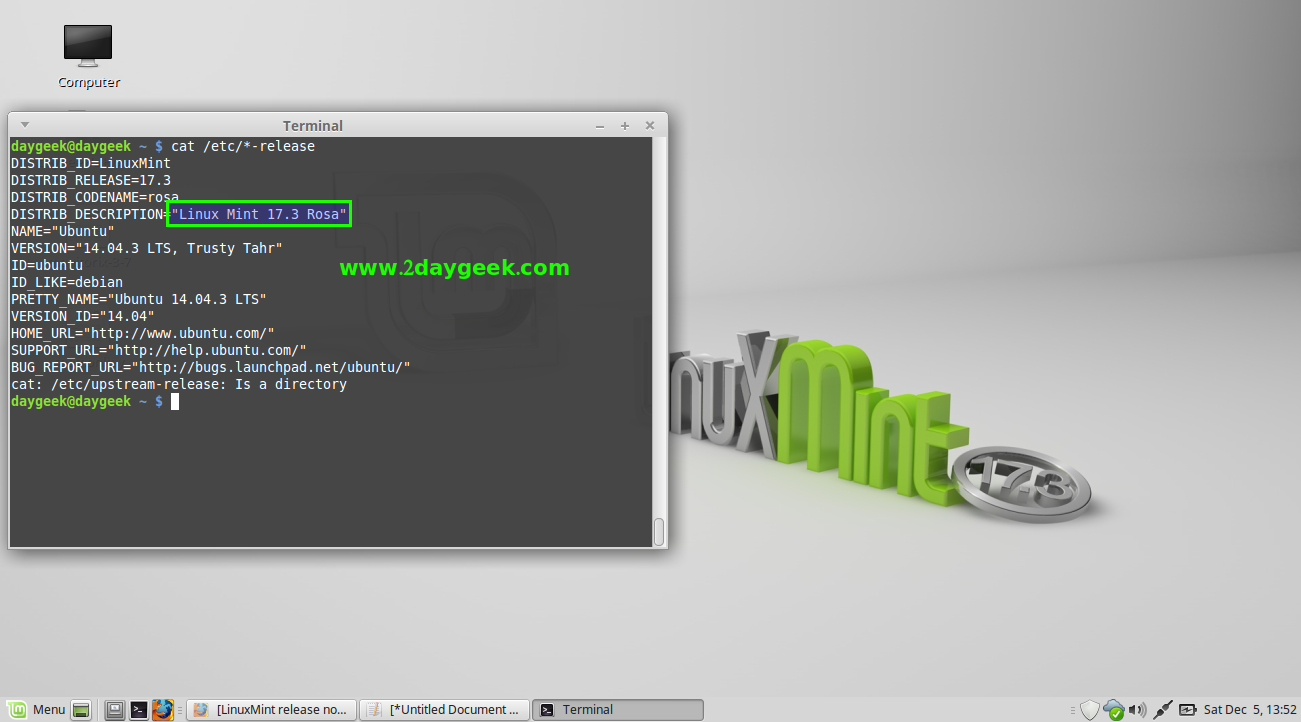Click the network connection tray icon
Image resolution: width=1301 pixels, height=722 pixels.
(x=1162, y=710)
